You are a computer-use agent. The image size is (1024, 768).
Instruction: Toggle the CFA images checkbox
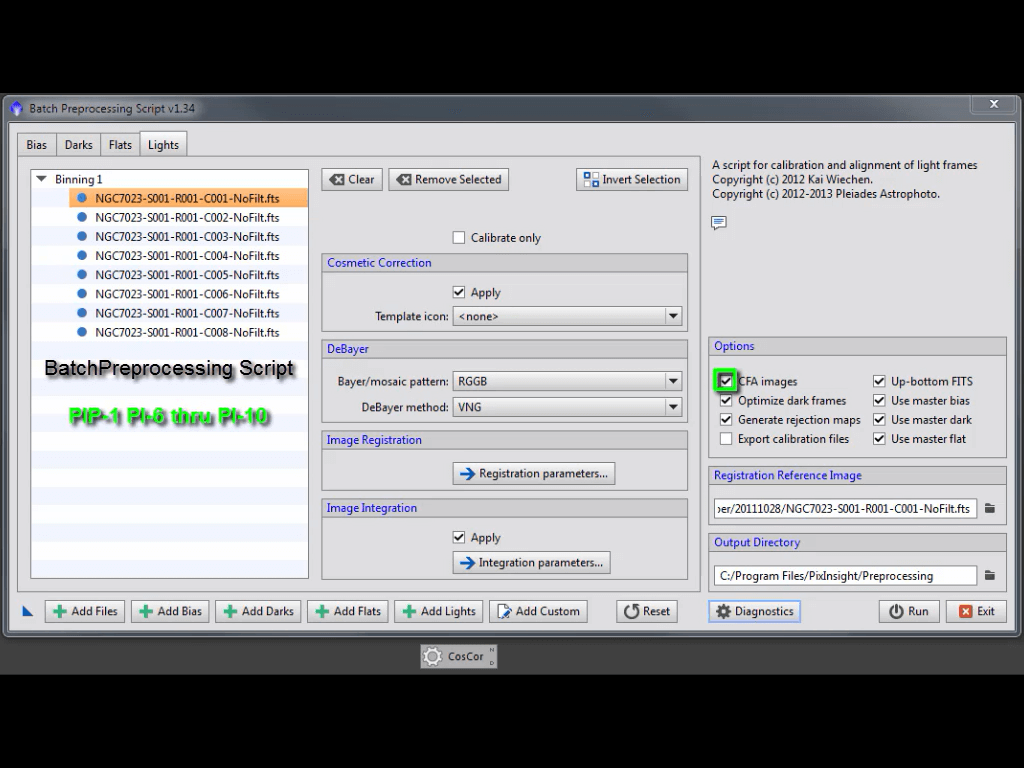(726, 381)
